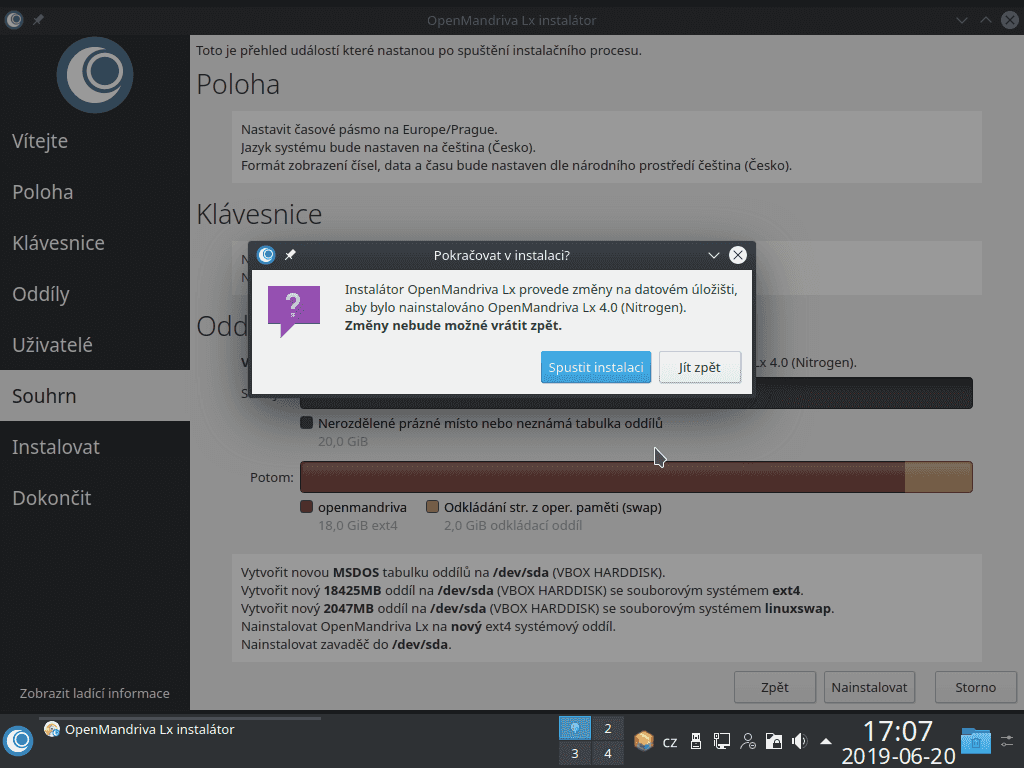This screenshot has width=1024, height=768.
Task: Click Jít zpět to cancel
Action: tap(699, 367)
